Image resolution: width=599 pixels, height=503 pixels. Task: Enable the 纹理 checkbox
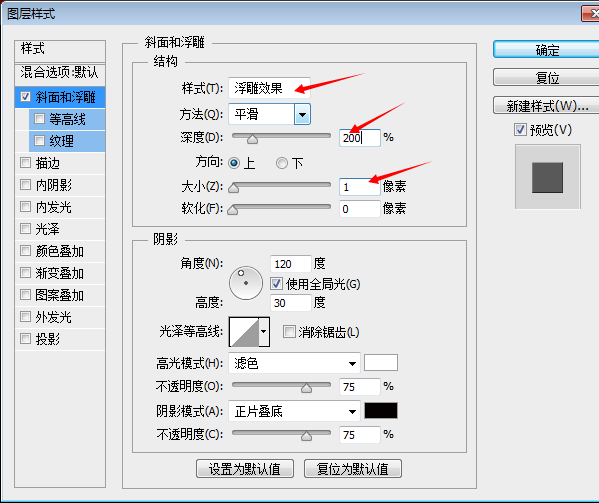point(39,141)
